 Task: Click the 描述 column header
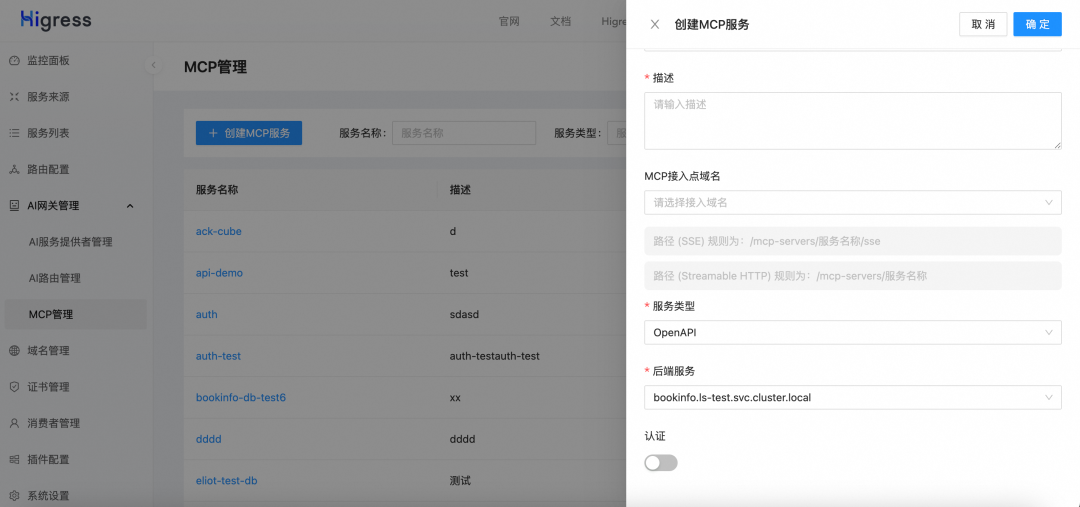(x=460, y=189)
